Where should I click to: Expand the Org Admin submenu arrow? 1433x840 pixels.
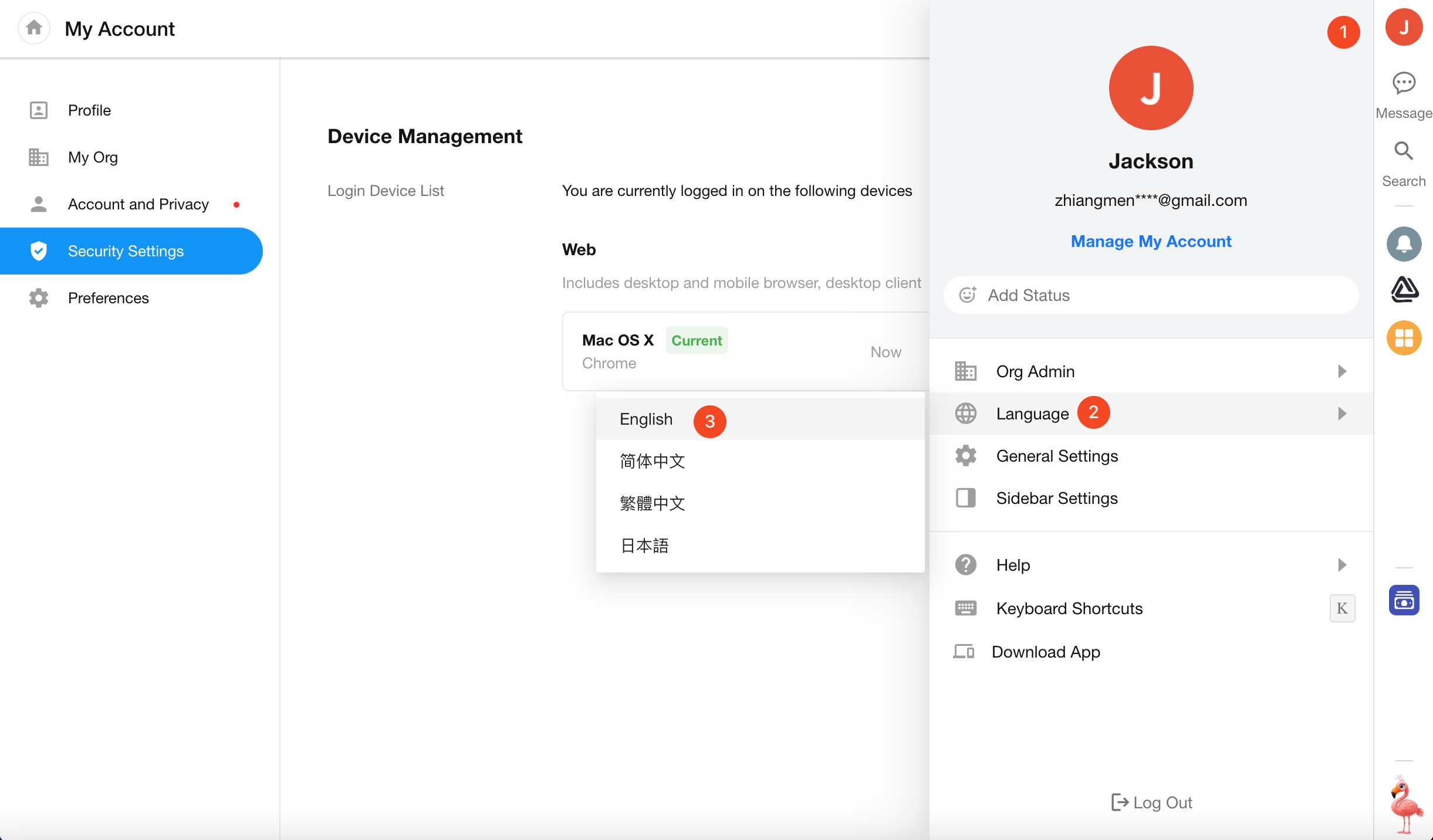[x=1341, y=371]
